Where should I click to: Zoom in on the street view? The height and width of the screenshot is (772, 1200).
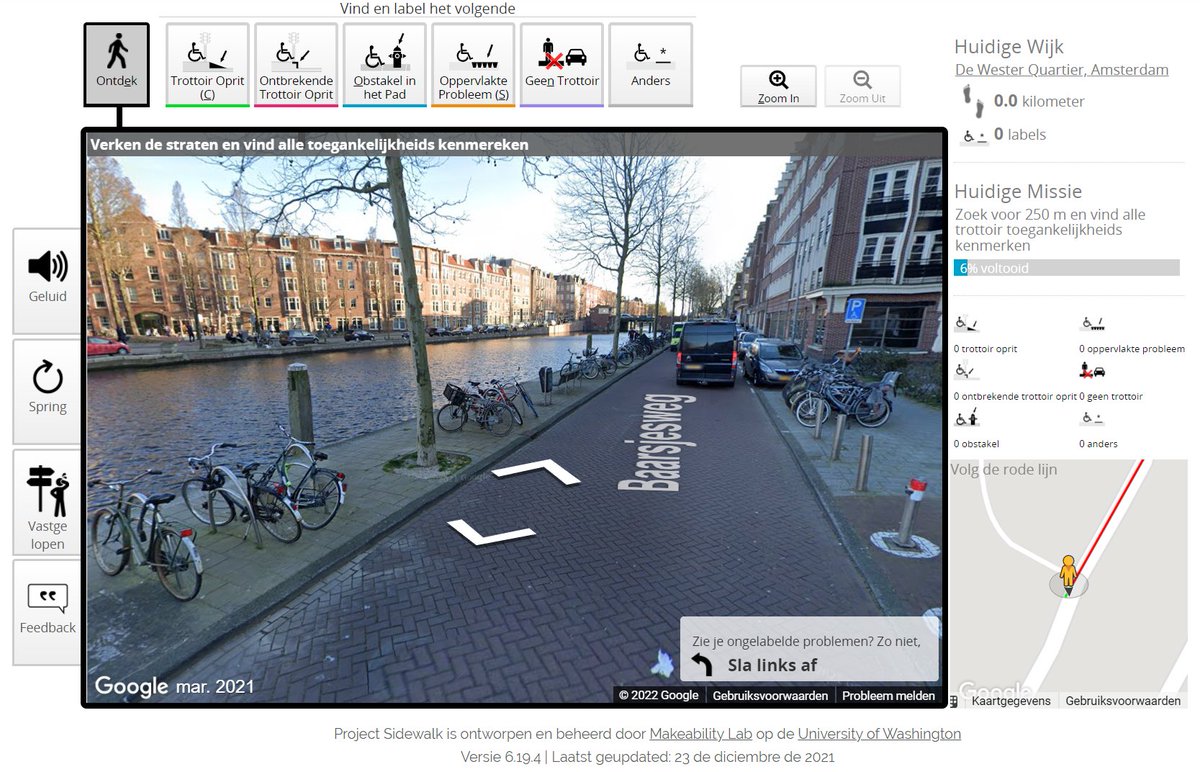point(778,86)
